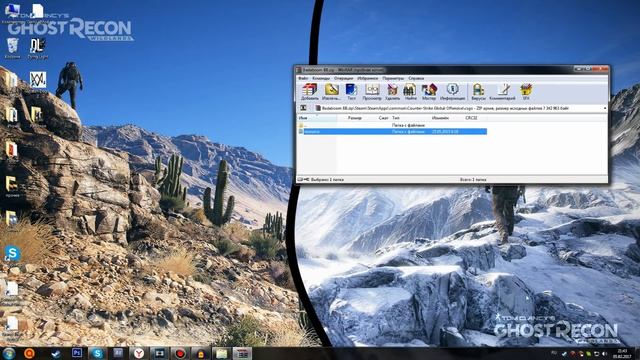
Task: Click the up-one-level button left of path
Action: 303,108
